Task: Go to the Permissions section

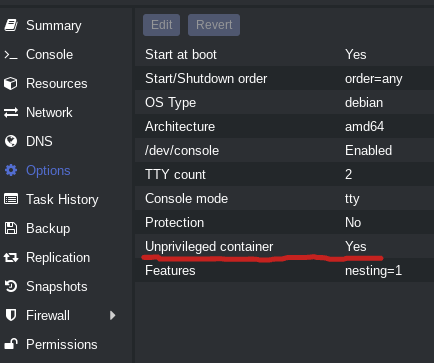Action: tap(62, 344)
